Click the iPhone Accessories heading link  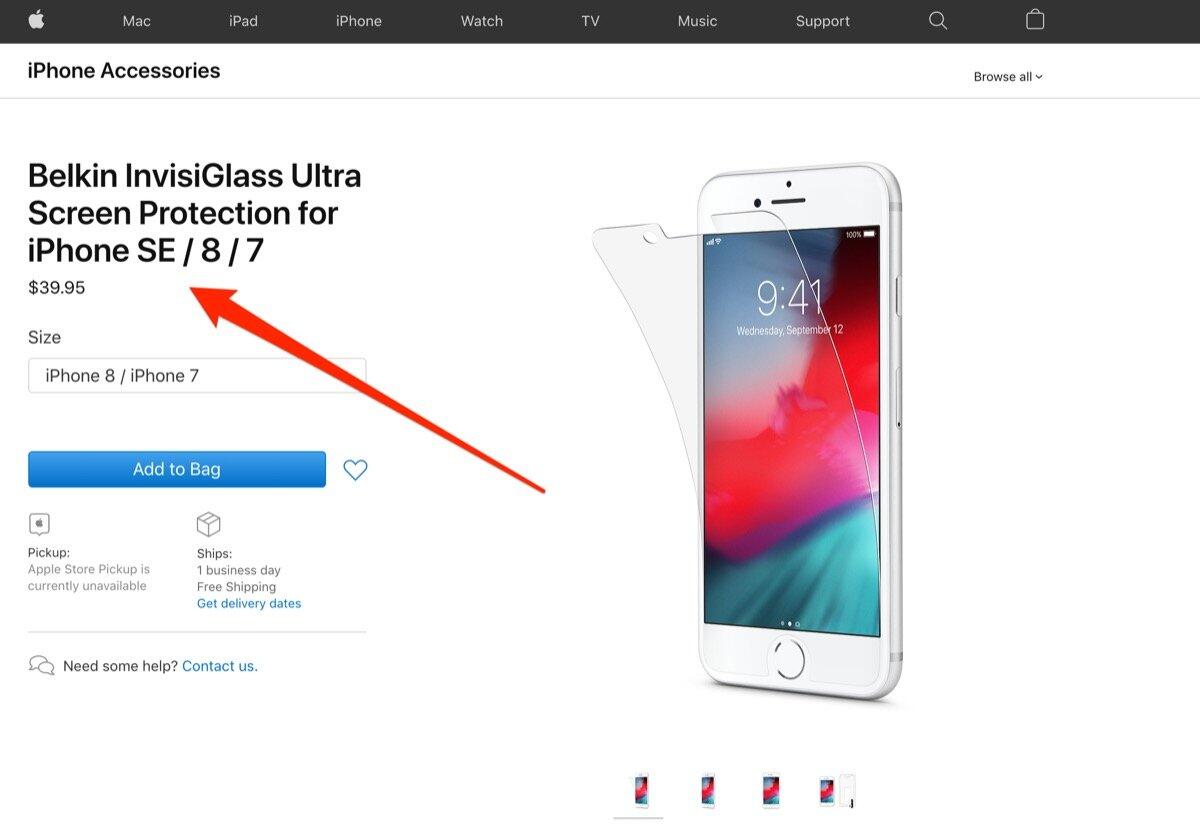(x=124, y=71)
